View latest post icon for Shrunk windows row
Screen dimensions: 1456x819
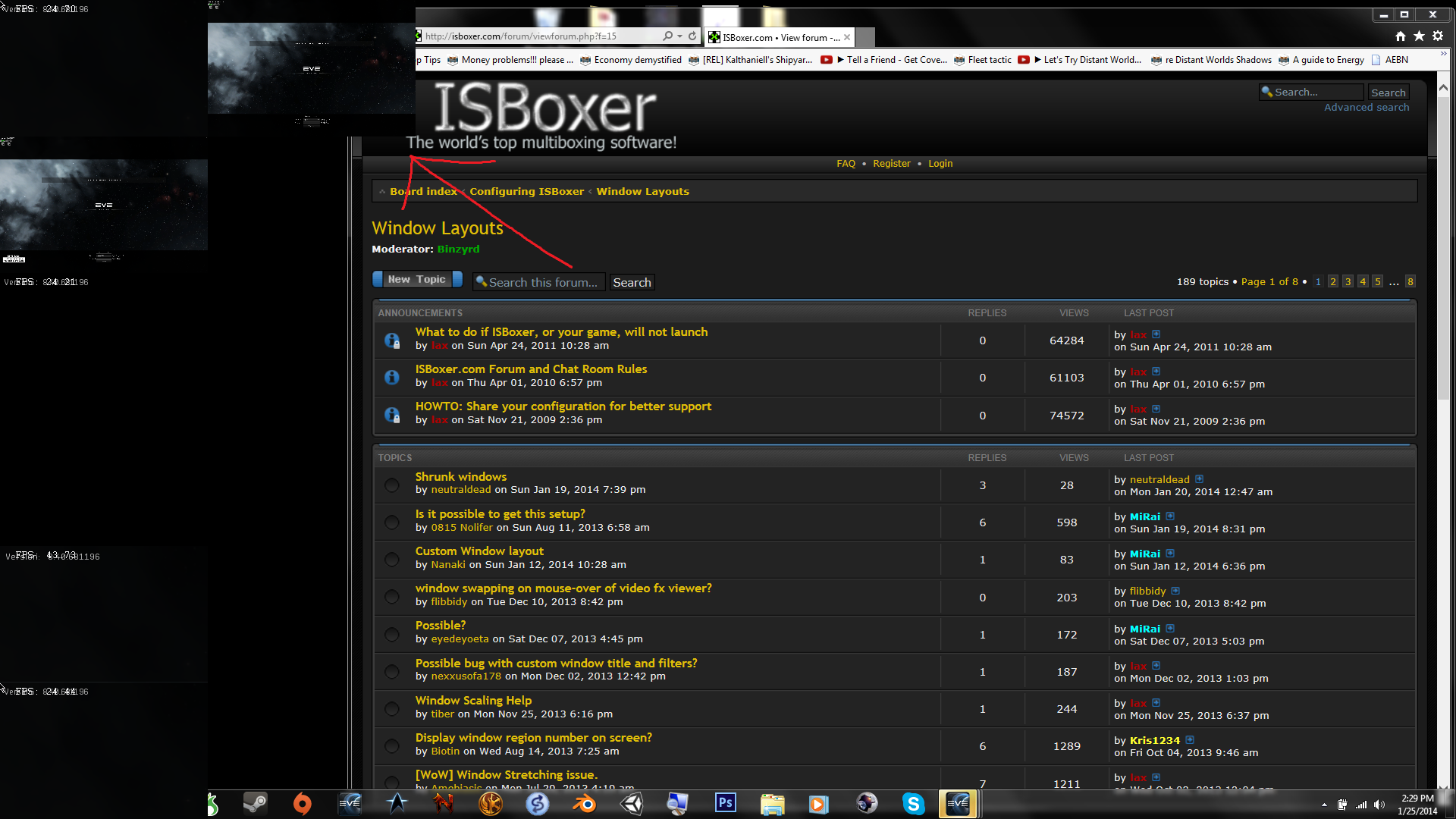[x=1199, y=479]
